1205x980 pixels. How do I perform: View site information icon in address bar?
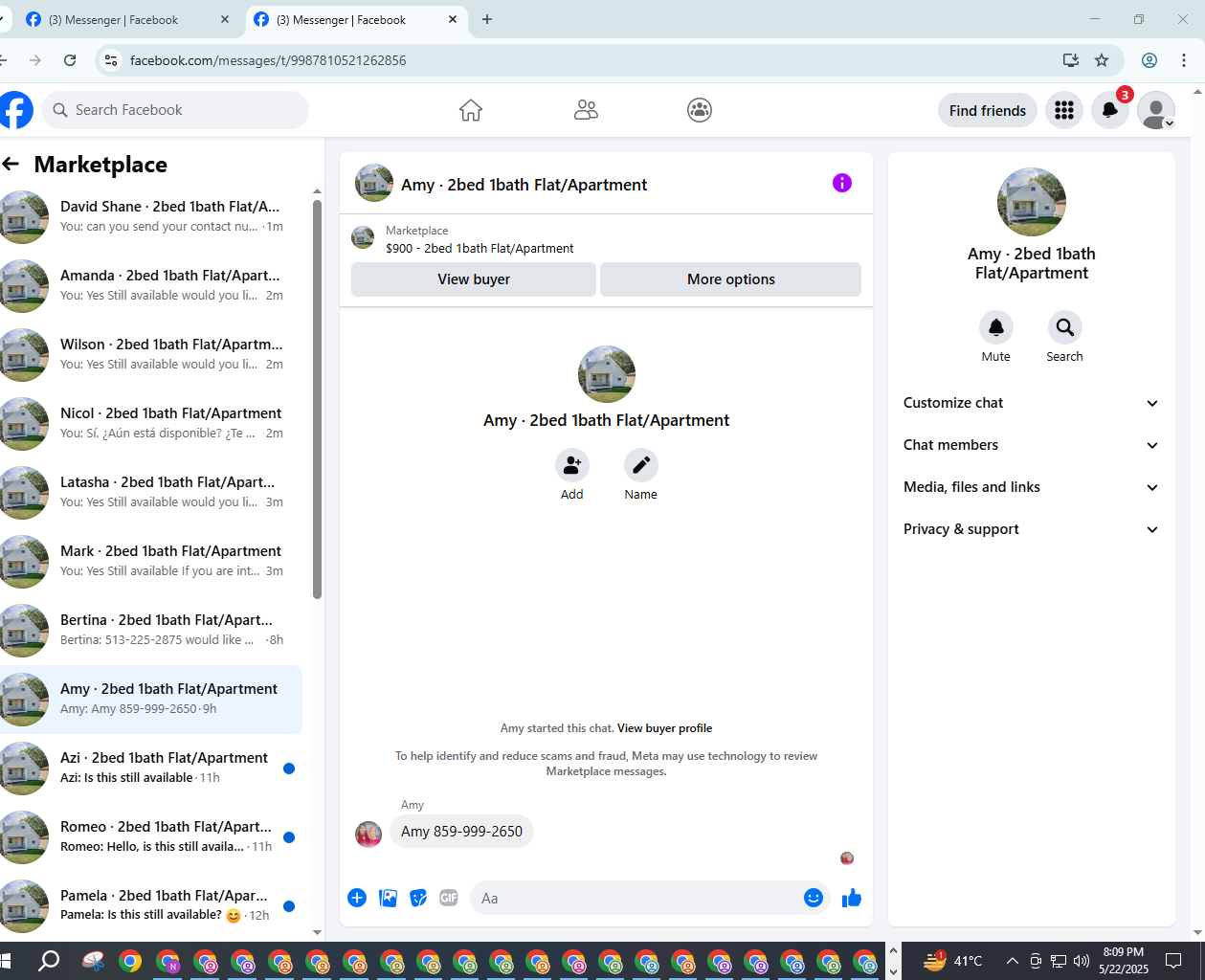point(111,60)
